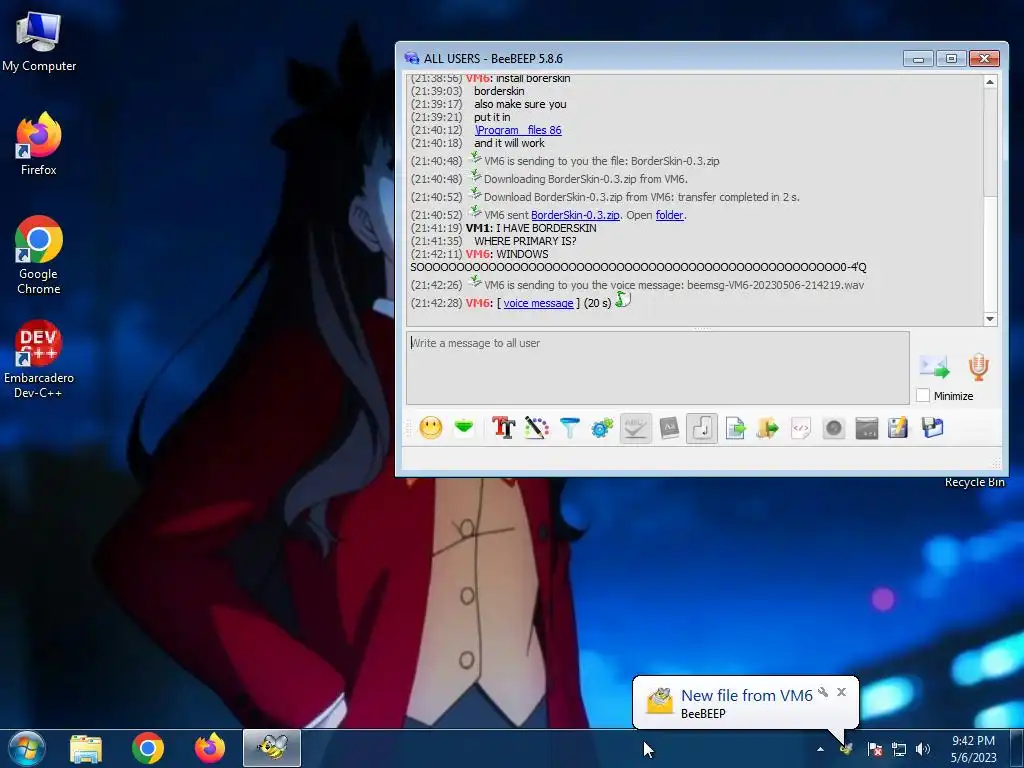1024x768 pixels.
Task: Select the Firefox desktop shortcut
Action: [x=39, y=144]
